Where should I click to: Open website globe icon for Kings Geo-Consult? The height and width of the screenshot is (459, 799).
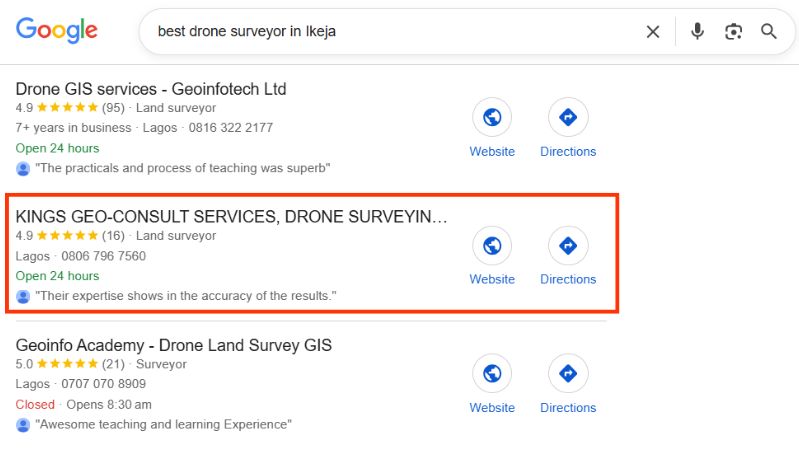tap(492, 246)
